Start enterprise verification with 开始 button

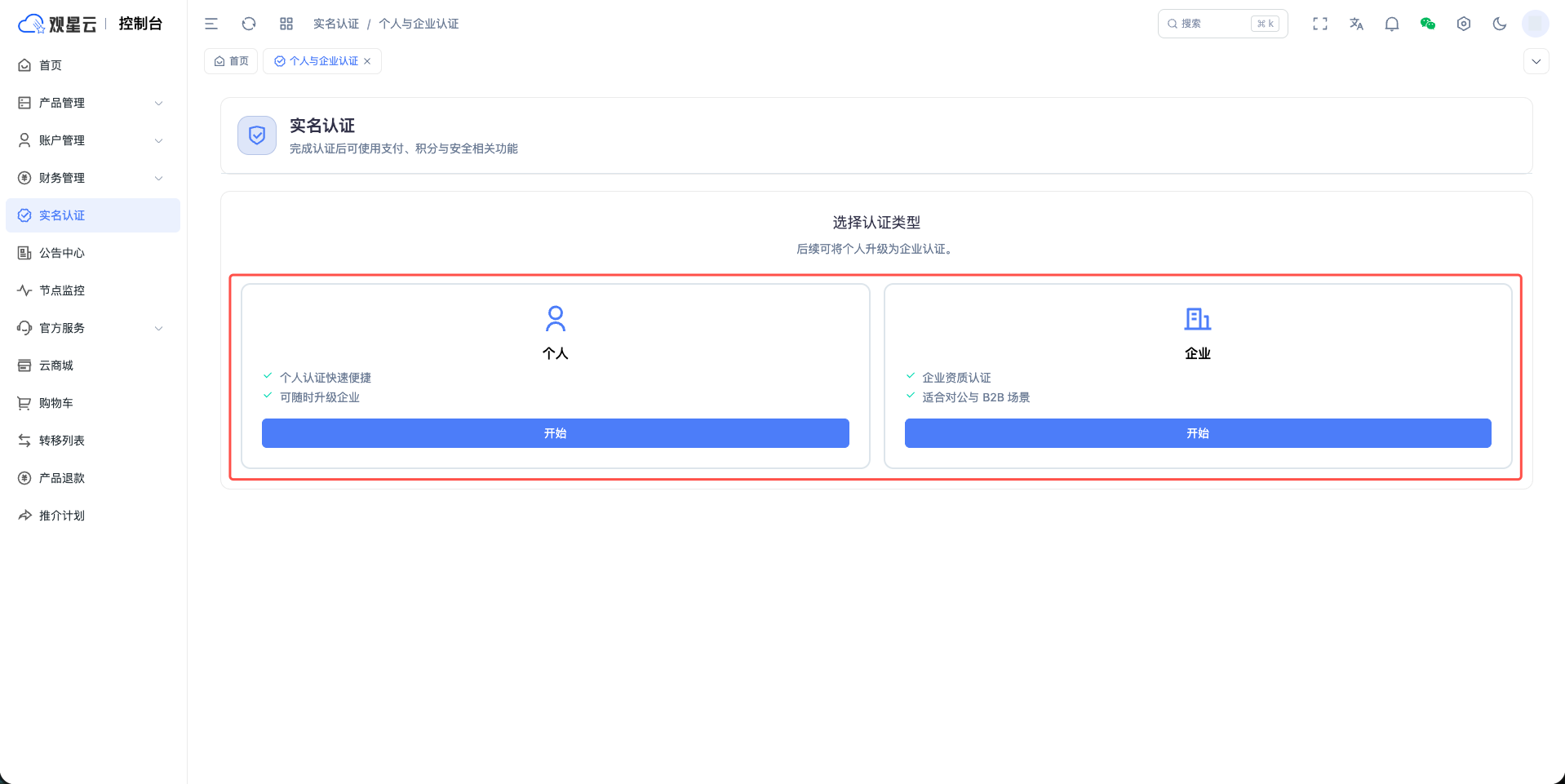[1197, 433]
